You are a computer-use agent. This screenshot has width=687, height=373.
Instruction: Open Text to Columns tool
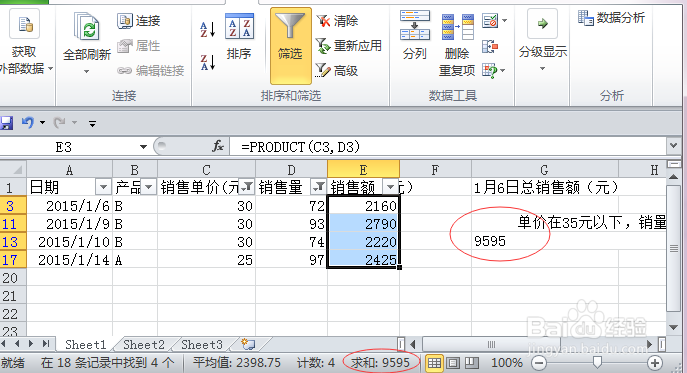[x=414, y=36]
